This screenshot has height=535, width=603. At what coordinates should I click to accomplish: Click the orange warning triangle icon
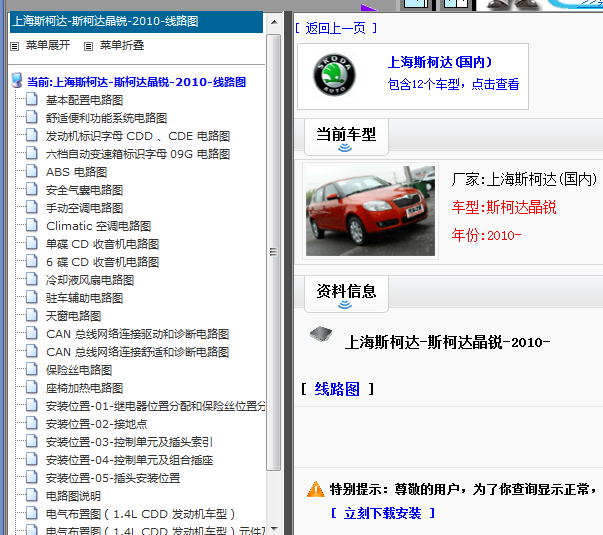316,489
